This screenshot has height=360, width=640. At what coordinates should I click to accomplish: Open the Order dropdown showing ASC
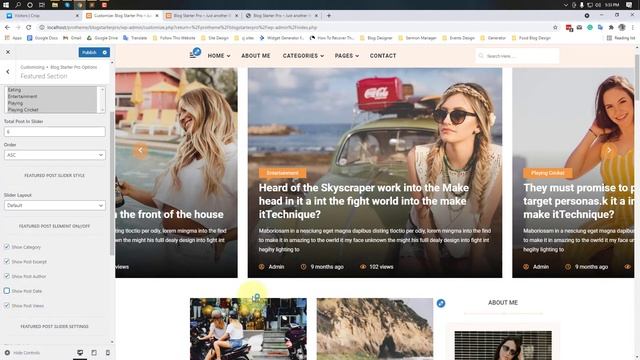[x=54, y=155]
